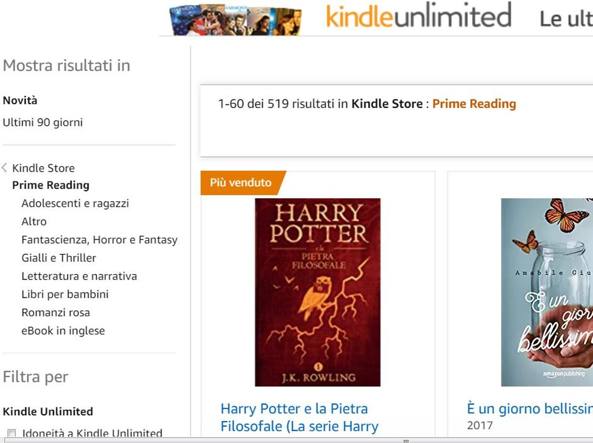Click the Più venduto badge

[x=243, y=183]
